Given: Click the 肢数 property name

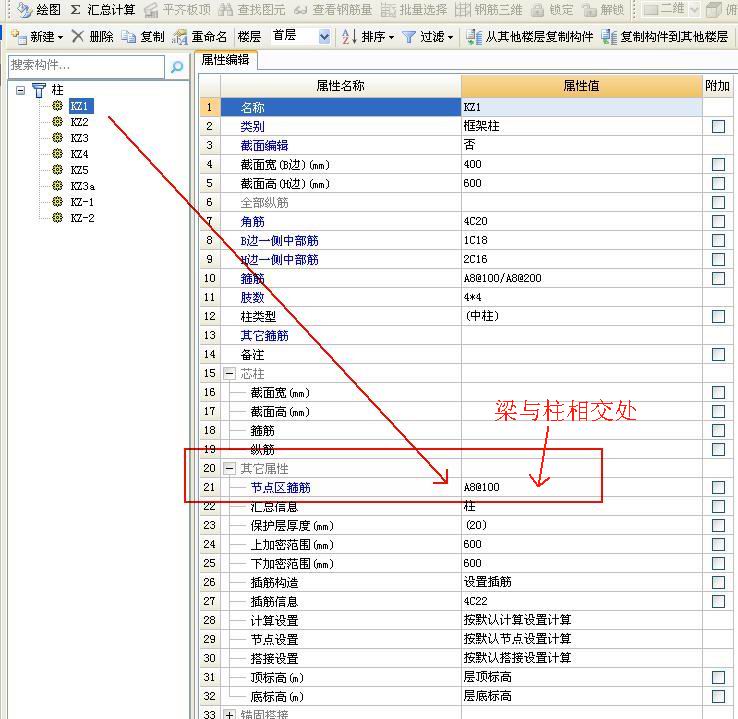Looking at the screenshot, I should click(x=252, y=297).
